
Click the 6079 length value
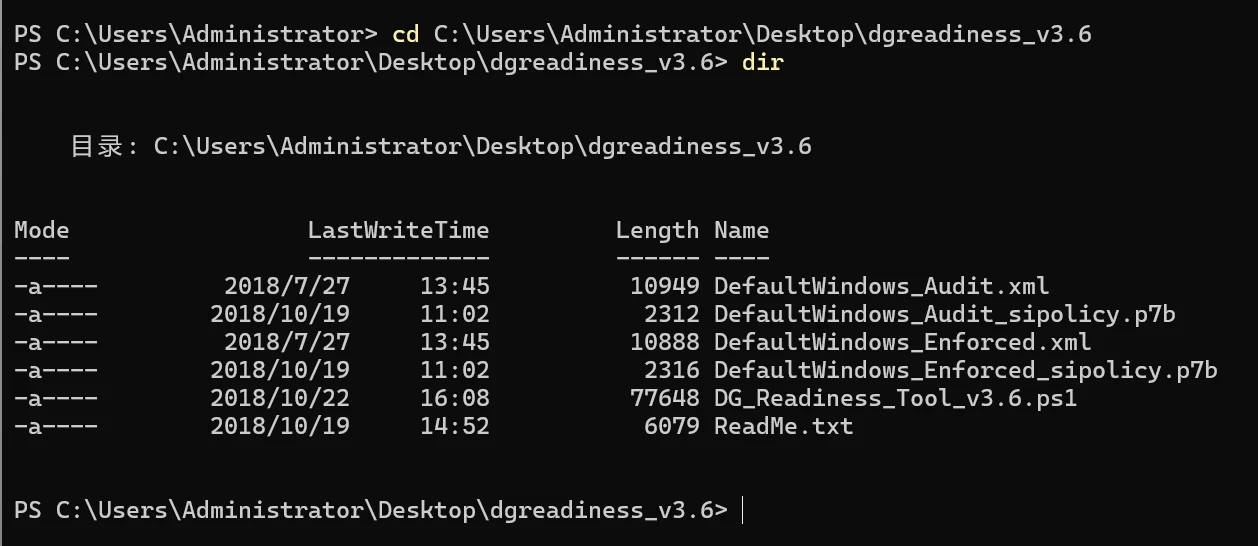671,426
